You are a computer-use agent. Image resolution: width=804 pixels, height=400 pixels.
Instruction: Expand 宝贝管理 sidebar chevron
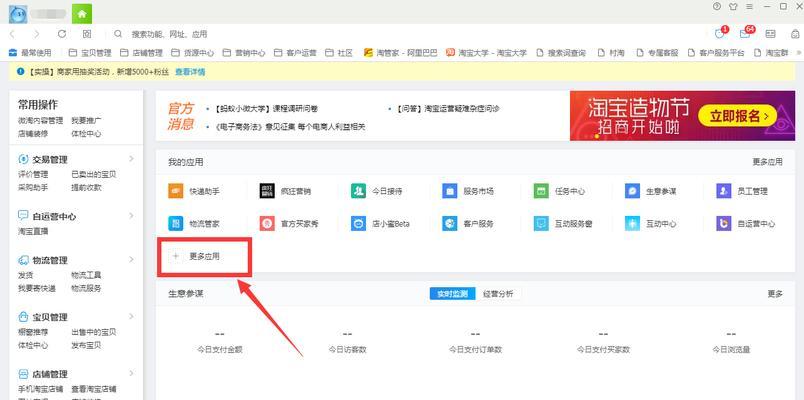point(131,316)
